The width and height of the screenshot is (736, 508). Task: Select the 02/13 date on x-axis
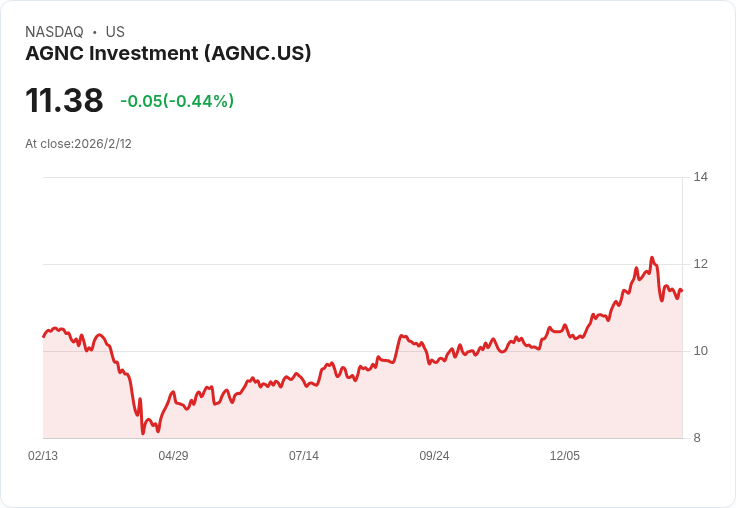(x=43, y=456)
